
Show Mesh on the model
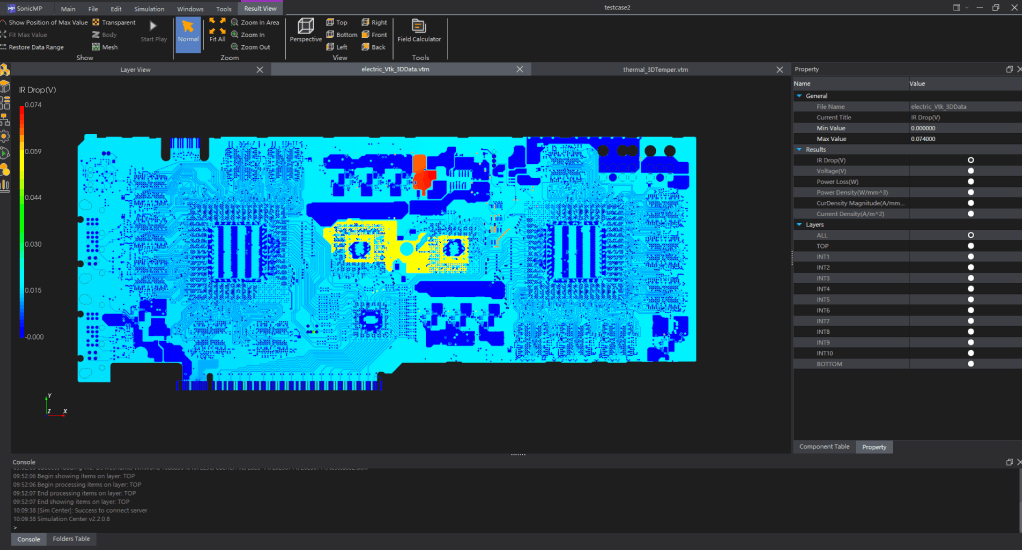[105, 47]
